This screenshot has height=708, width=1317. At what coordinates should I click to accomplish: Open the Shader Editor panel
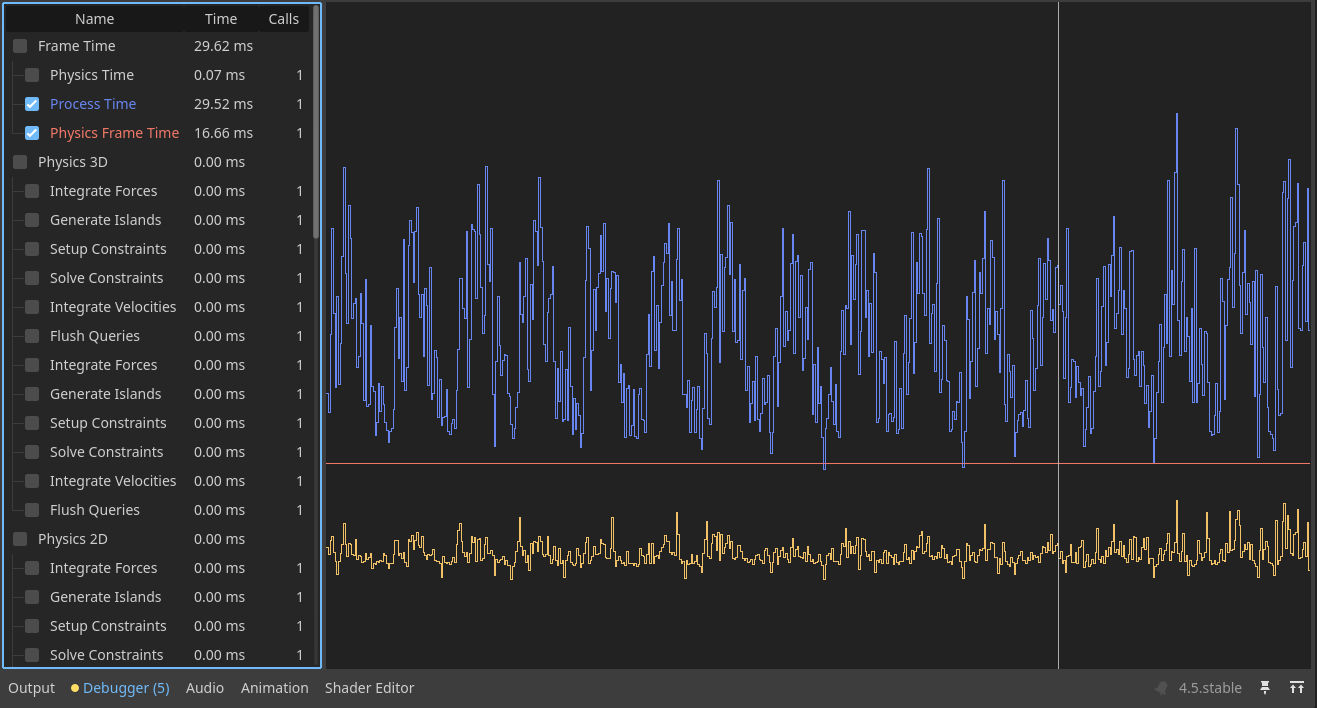coord(369,688)
